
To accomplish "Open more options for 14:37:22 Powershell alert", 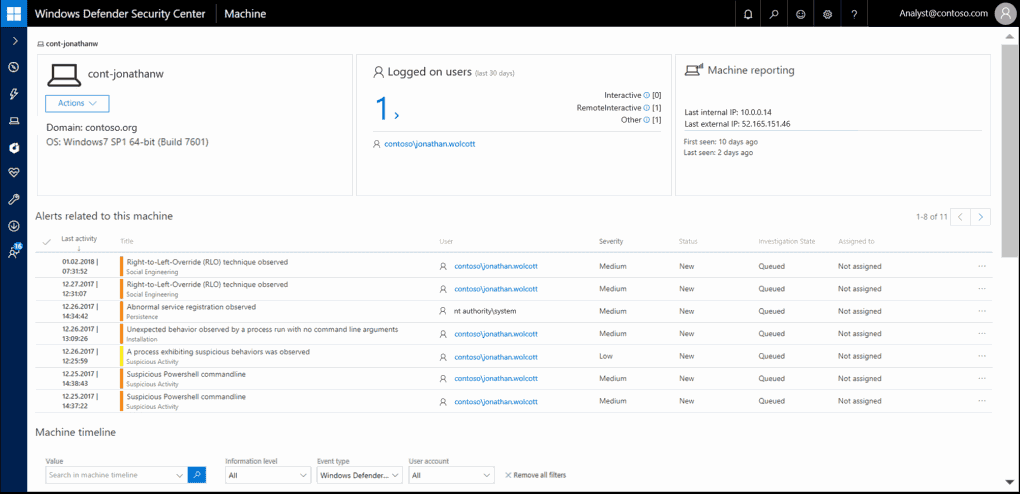I will pyautogui.click(x=982, y=401).
